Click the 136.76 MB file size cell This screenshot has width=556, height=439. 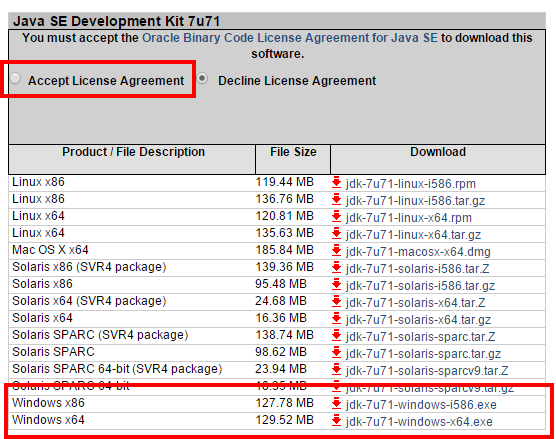click(x=285, y=199)
